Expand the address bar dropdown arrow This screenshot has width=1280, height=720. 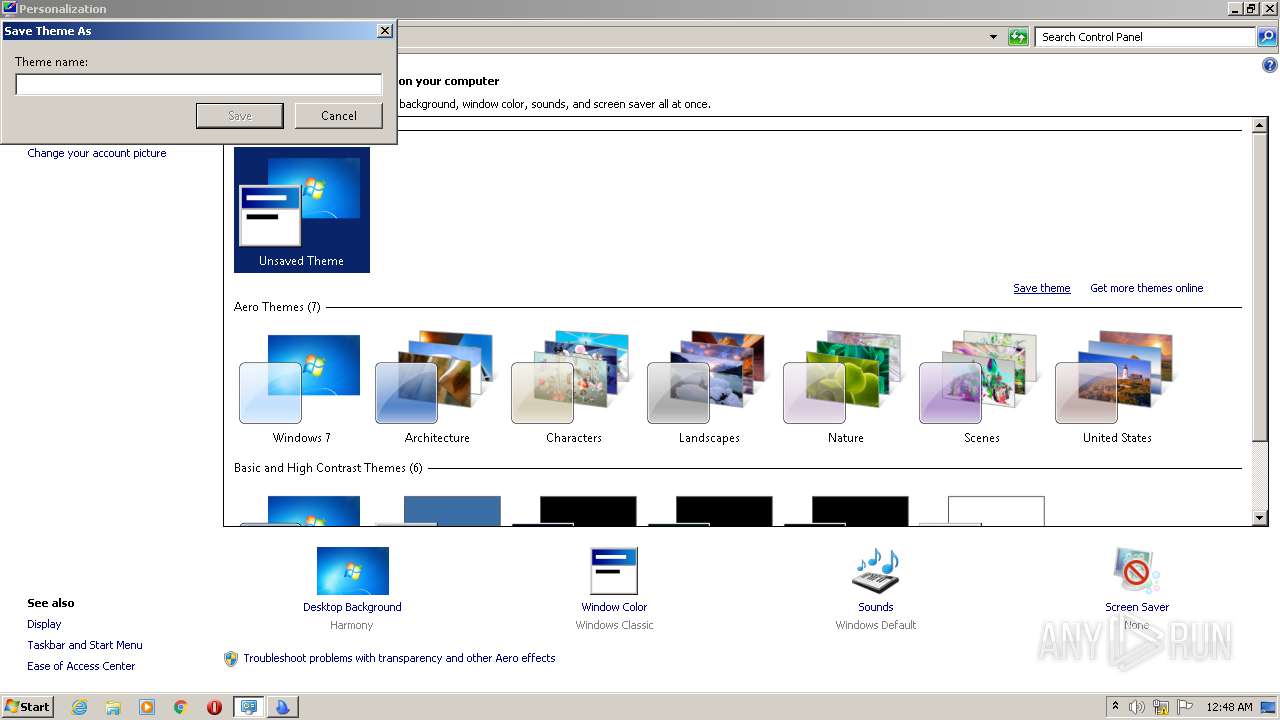993,37
